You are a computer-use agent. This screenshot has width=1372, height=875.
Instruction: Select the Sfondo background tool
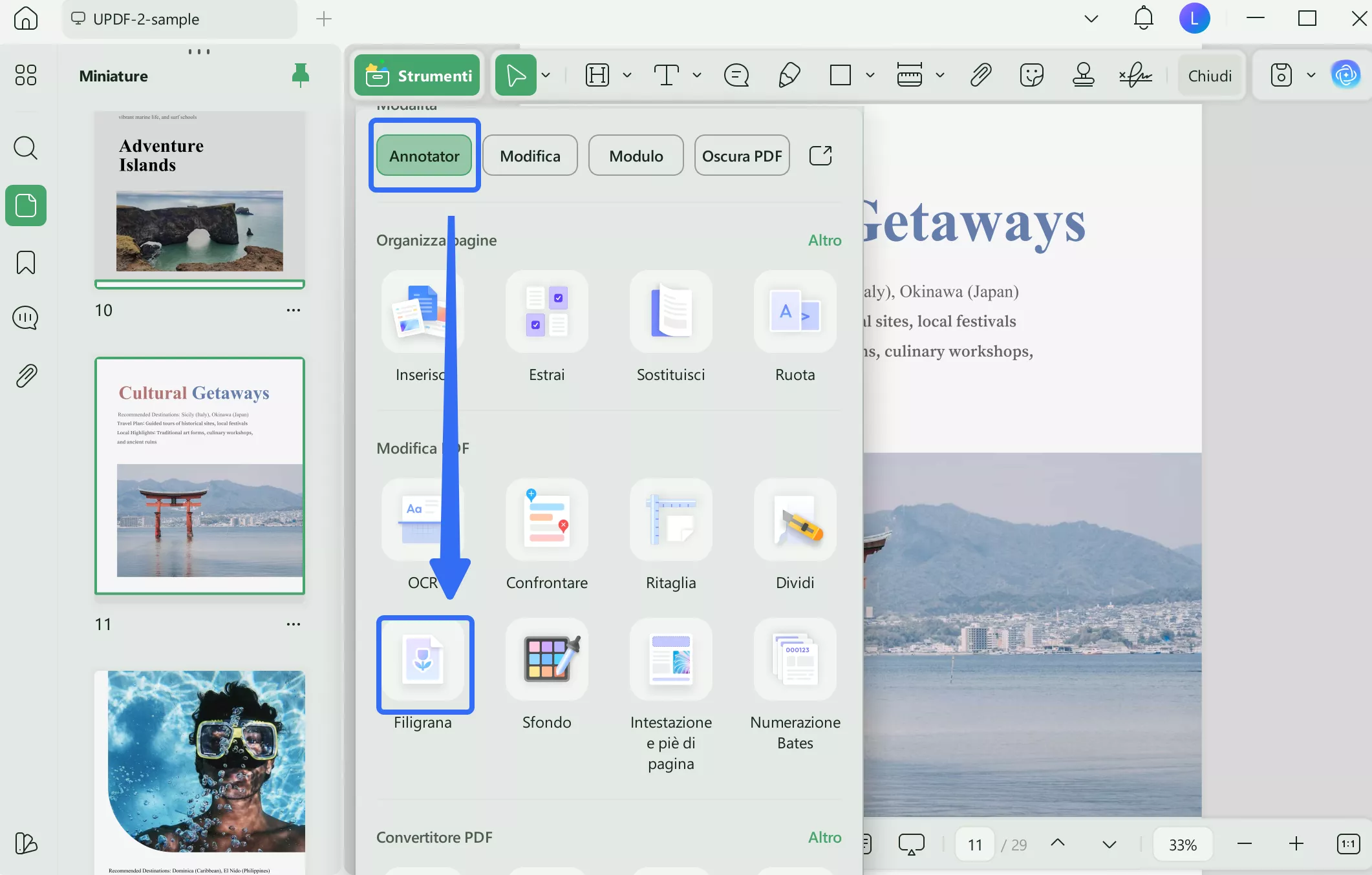click(x=546, y=660)
